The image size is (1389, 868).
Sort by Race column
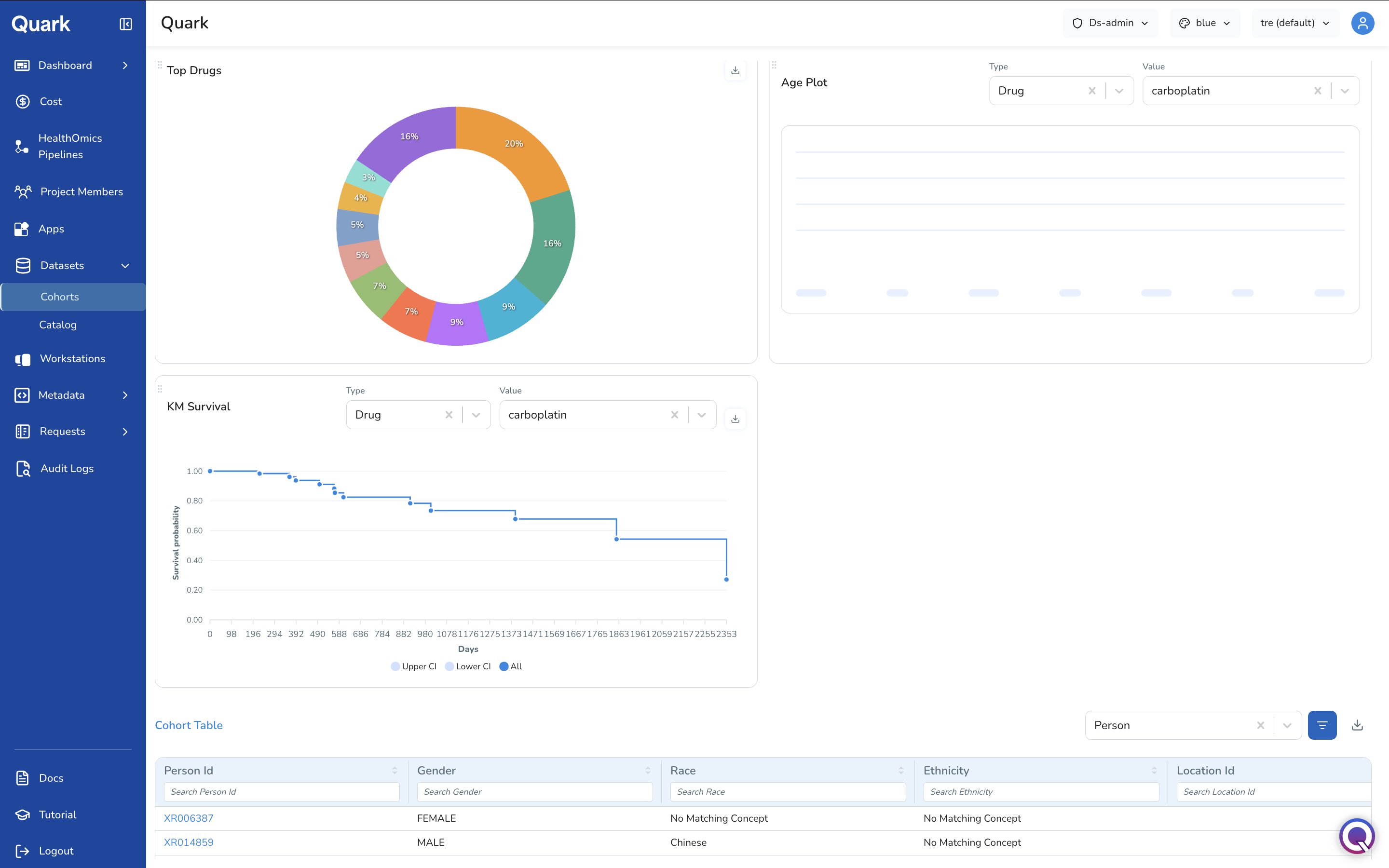click(x=900, y=771)
